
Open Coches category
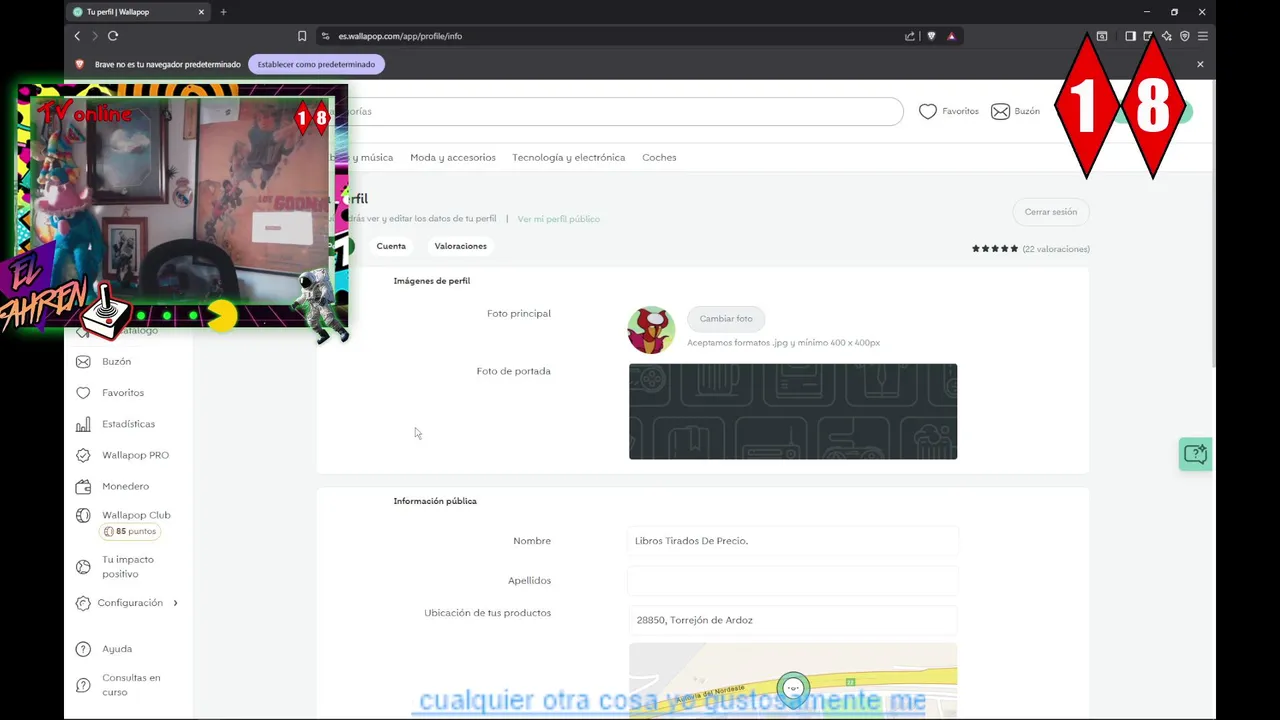(659, 157)
